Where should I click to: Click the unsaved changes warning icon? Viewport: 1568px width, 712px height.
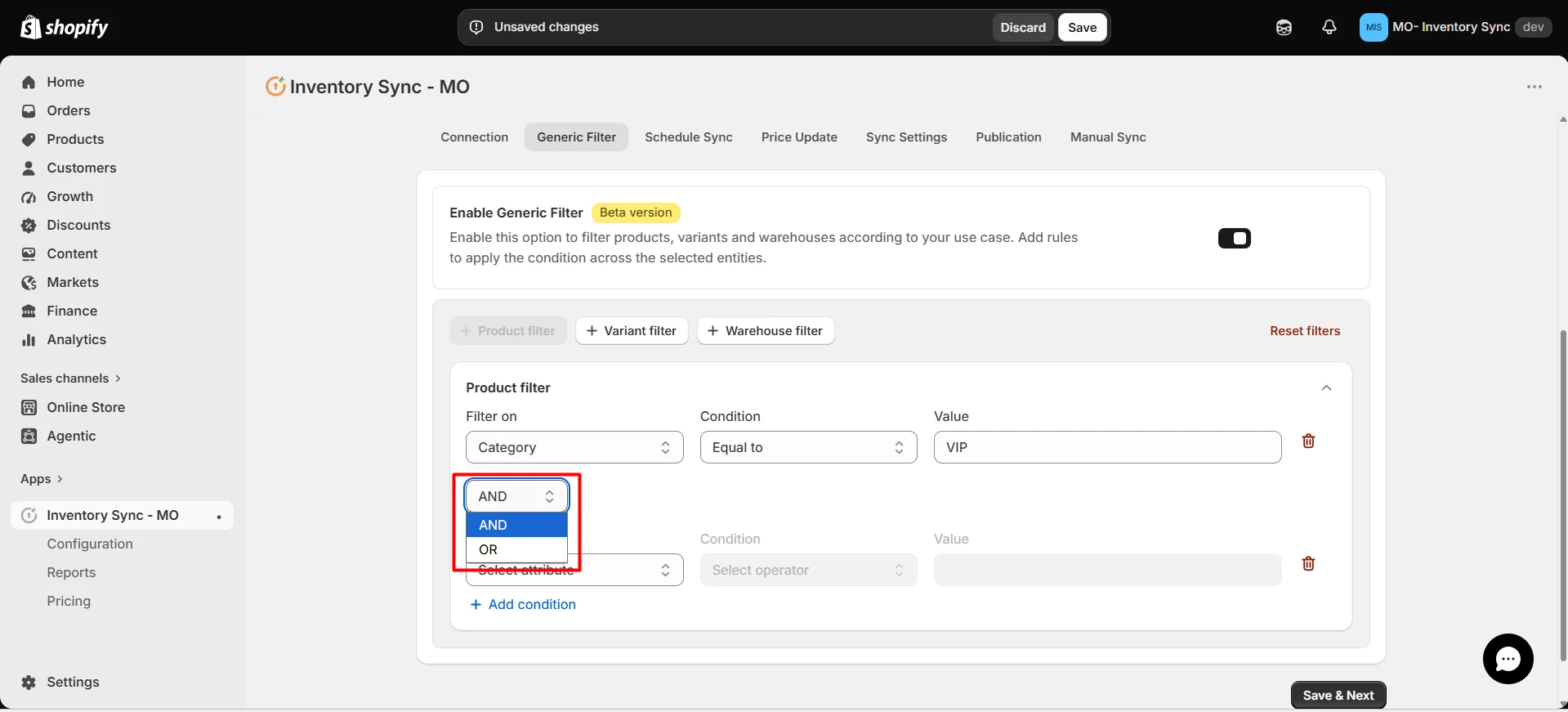click(x=476, y=27)
